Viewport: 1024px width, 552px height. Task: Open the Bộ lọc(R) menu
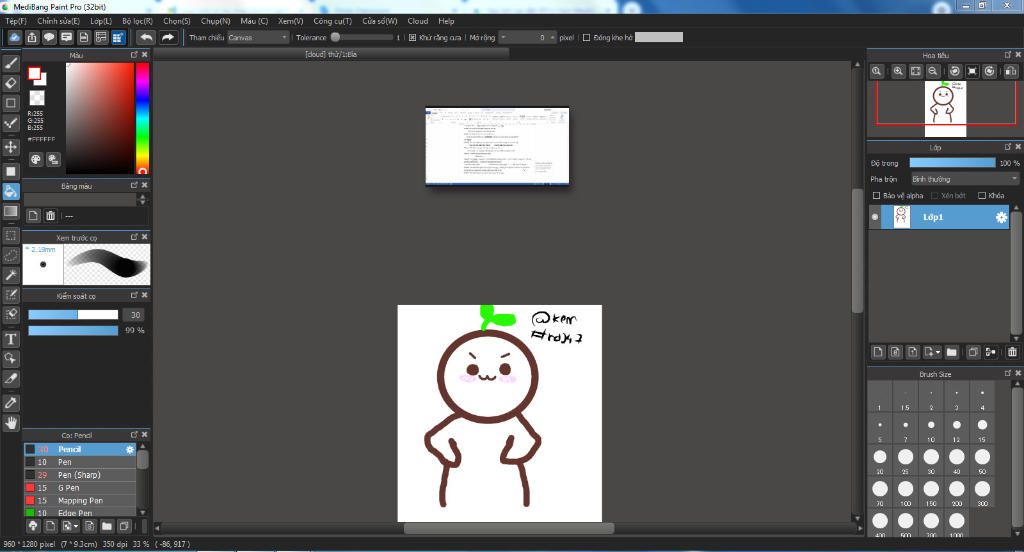[137, 21]
